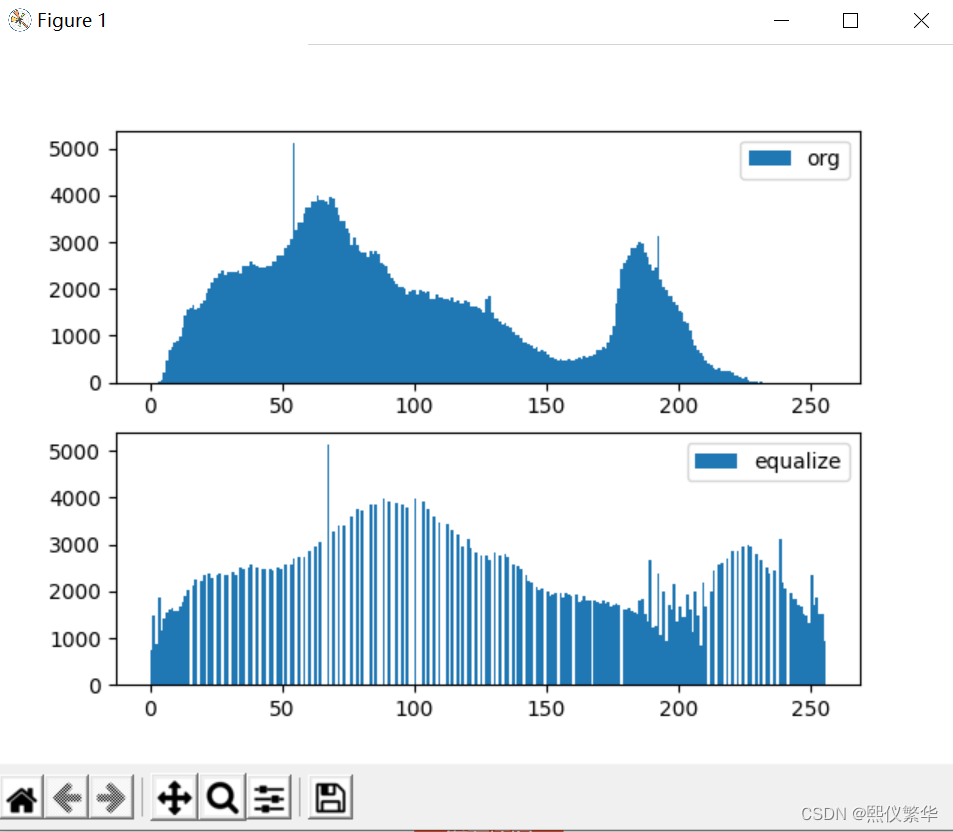This screenshot has width=953, height=832.
Task: Open Configure subplots sliders icon
Action: pos(269,798)
